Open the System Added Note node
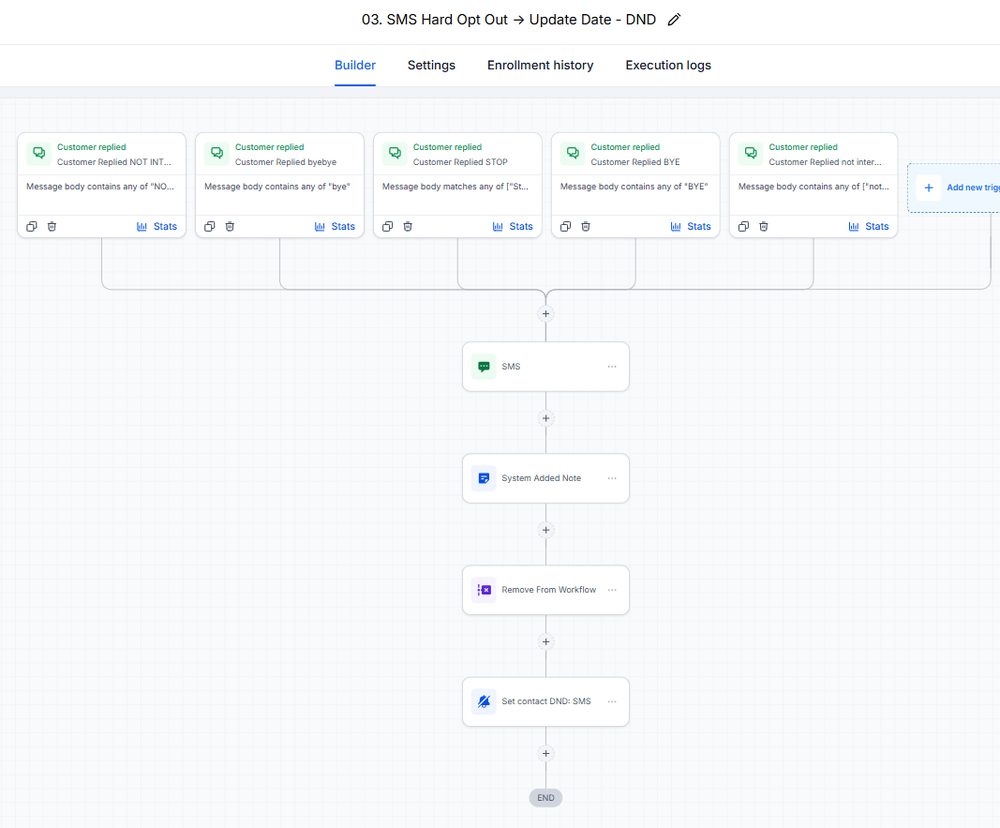This screenshot has width=1000, height=828. click(x=546, y=478)
